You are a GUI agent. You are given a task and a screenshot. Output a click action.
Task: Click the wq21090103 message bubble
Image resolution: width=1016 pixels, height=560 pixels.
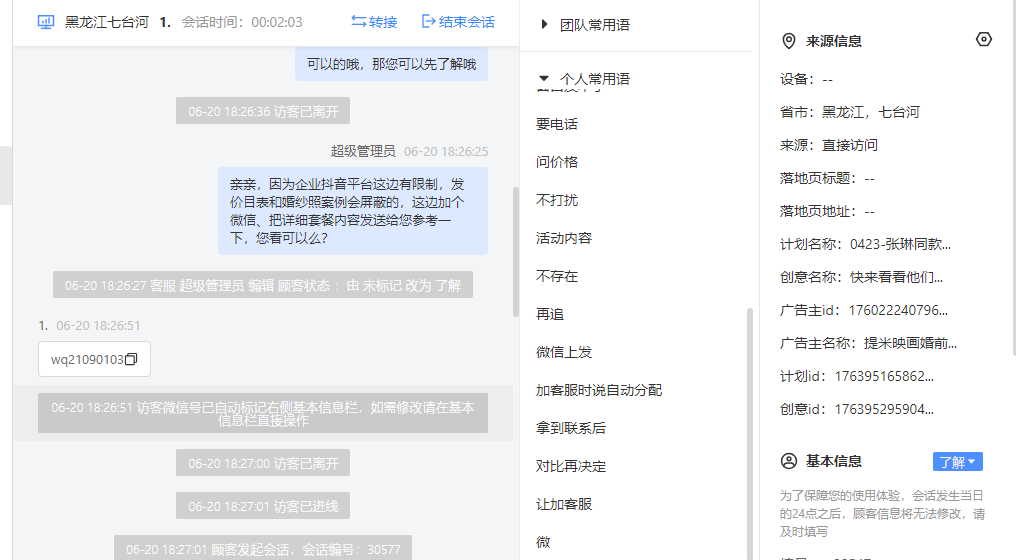point(95,359)
